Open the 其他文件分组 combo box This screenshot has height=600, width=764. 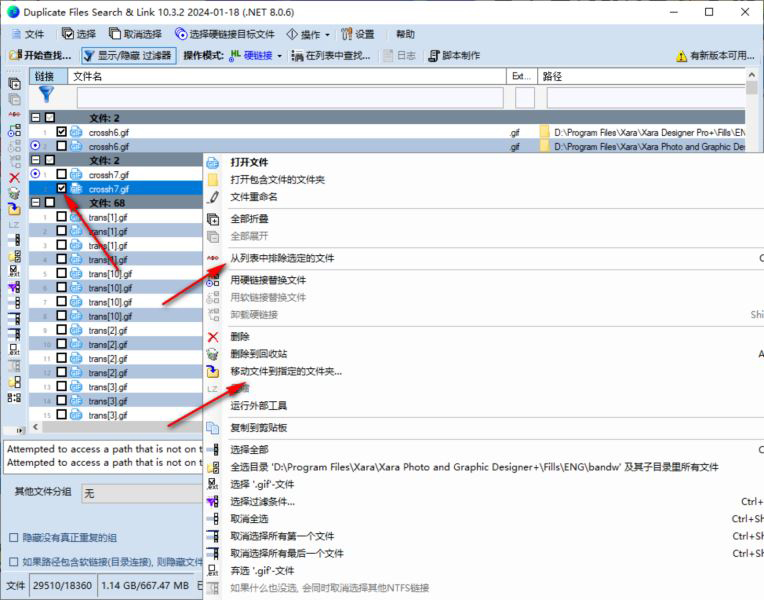coord(142,493)
